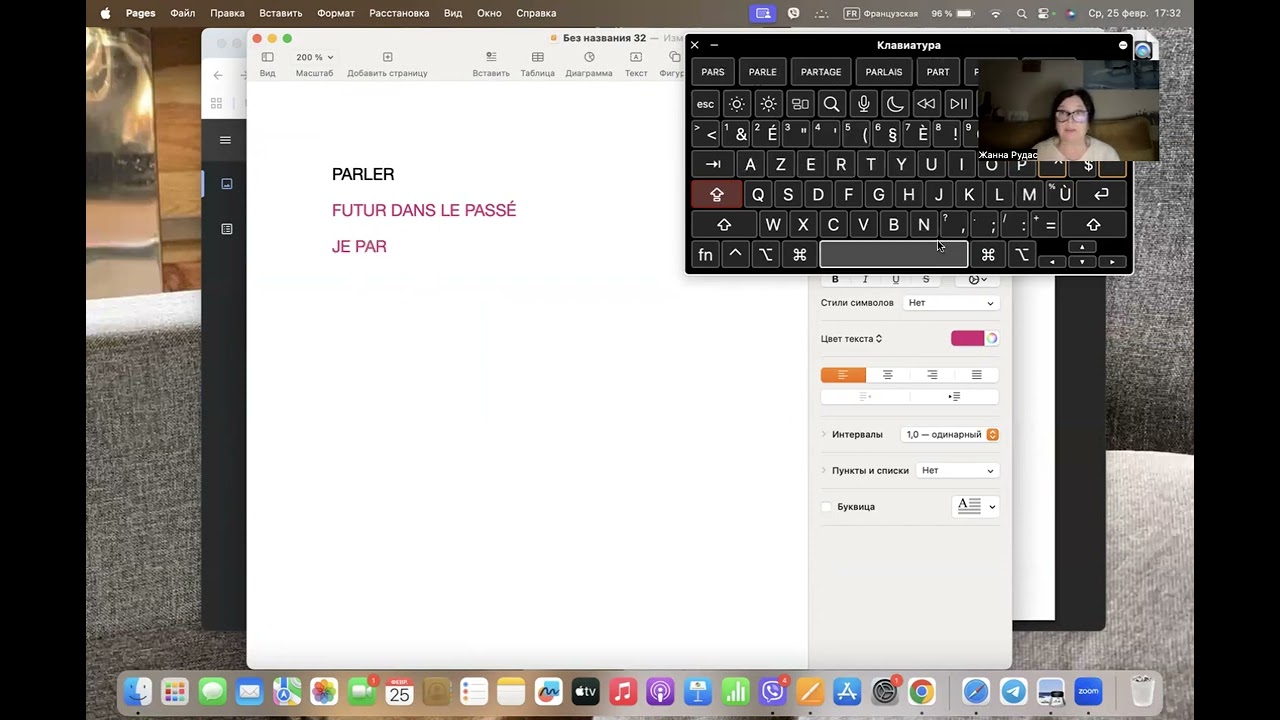Screen dimensions: 1280x720
Task: Click the play/pause key on the on-screen keyboard
Action: pyautogui.click(x=959, y=104)
